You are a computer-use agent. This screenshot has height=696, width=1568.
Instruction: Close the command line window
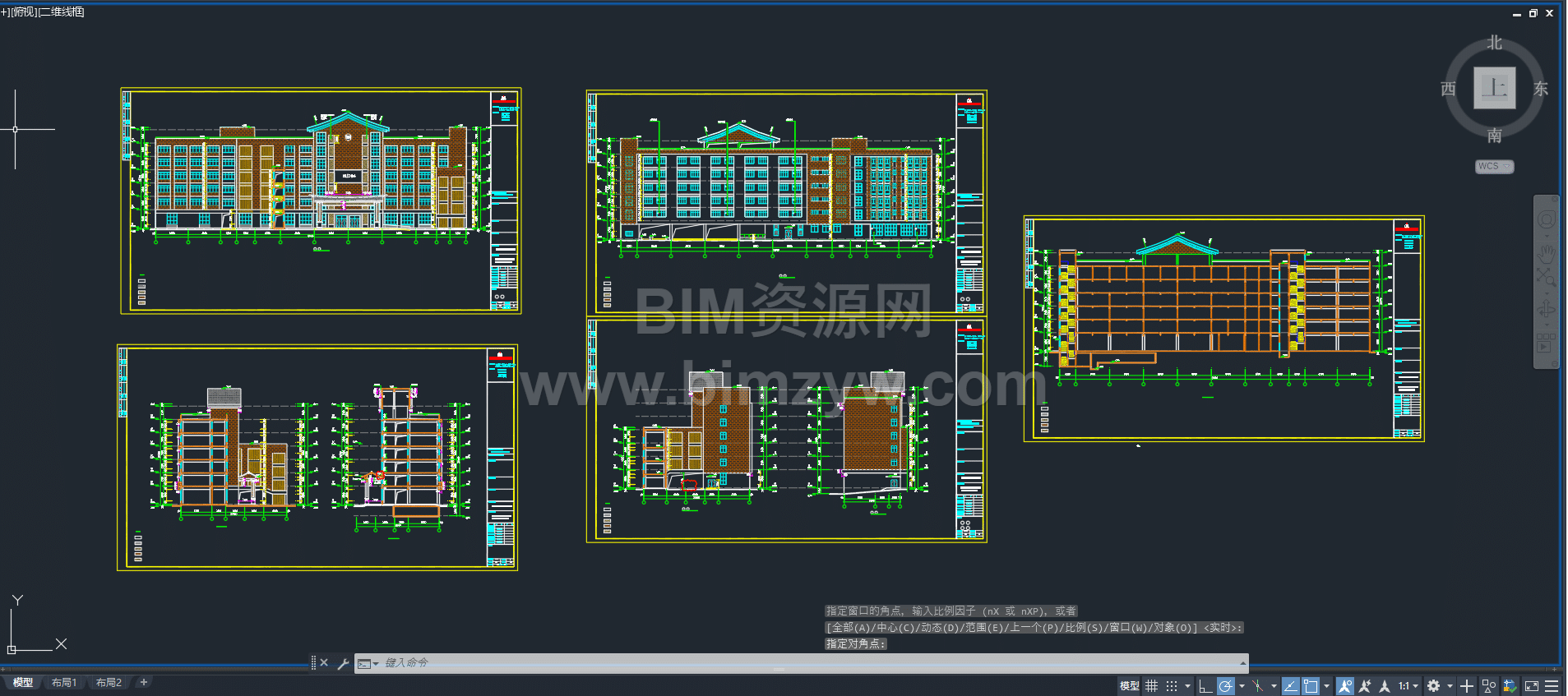point(324,663)
